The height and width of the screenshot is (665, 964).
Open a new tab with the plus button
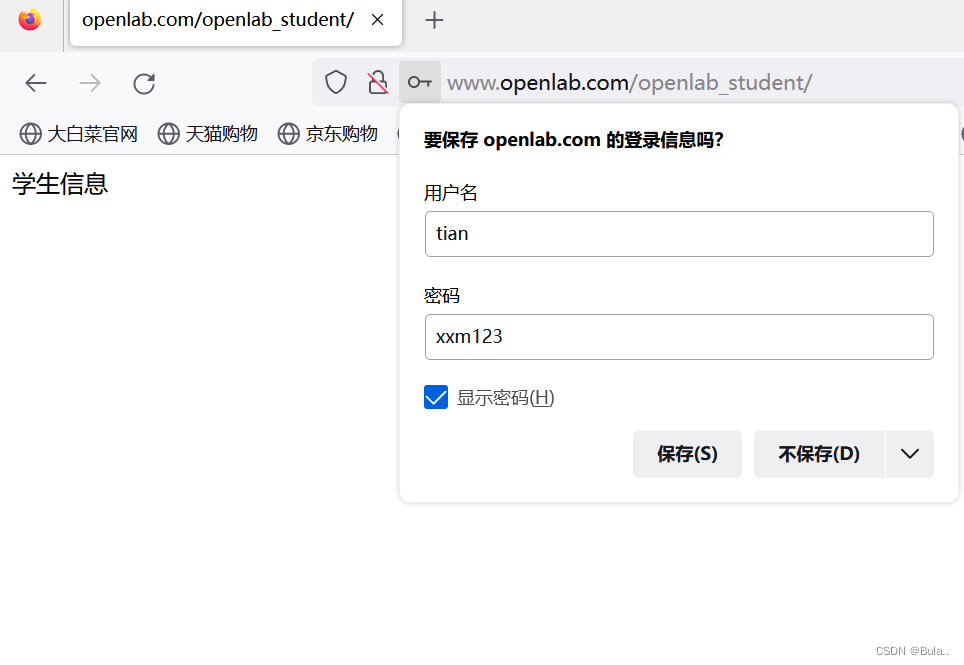click(434, 19)
